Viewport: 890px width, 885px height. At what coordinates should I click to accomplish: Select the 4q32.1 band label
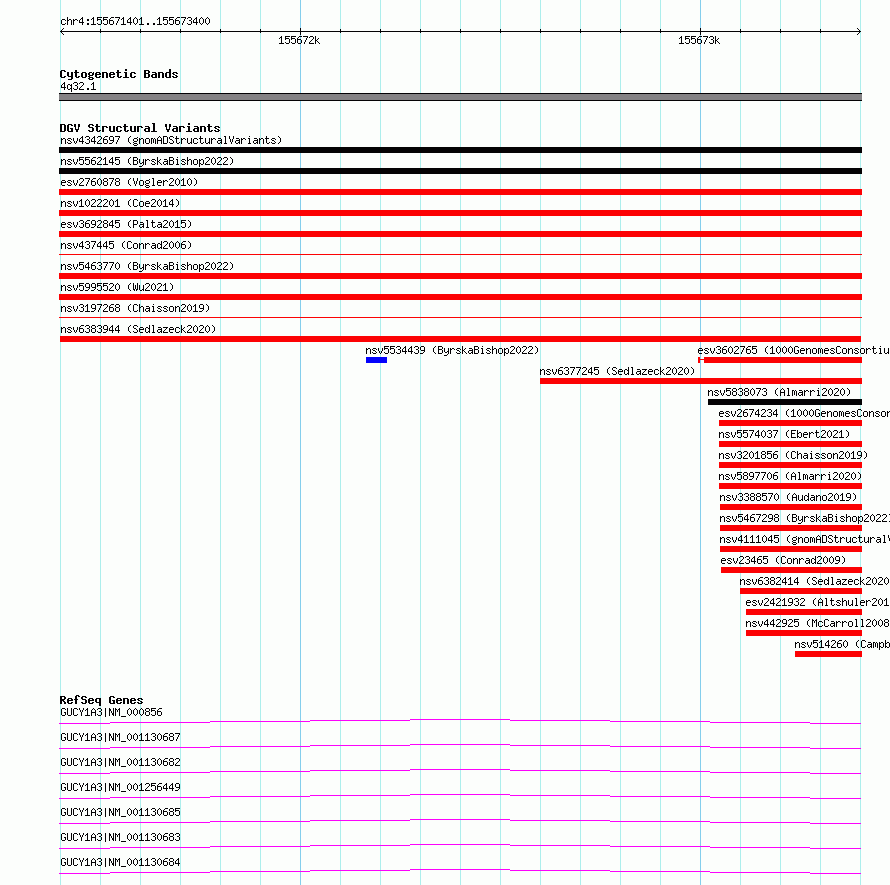[x=78, y=86]
